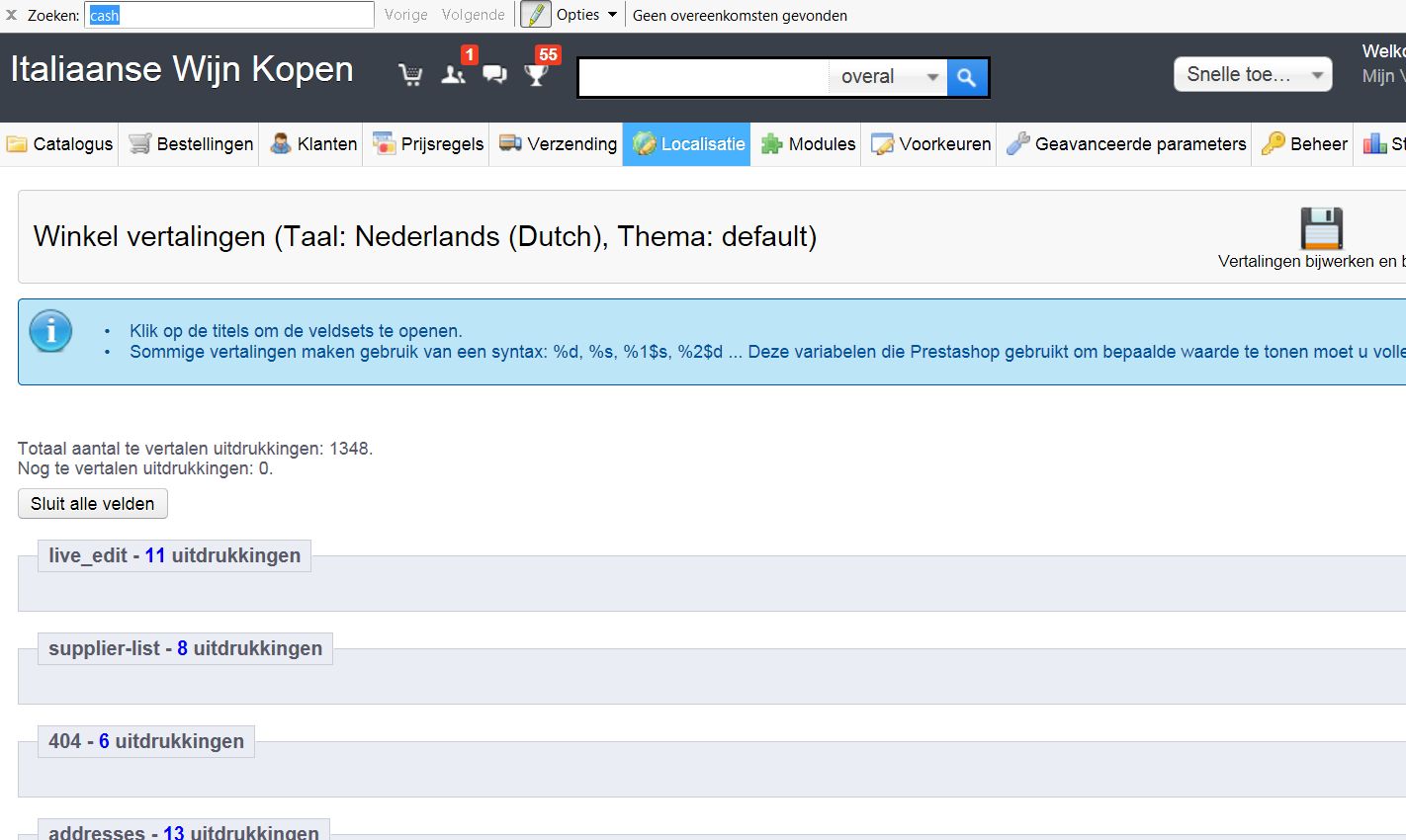
Task: Open the Beheer menu tab
Action: pos(1304,144)
